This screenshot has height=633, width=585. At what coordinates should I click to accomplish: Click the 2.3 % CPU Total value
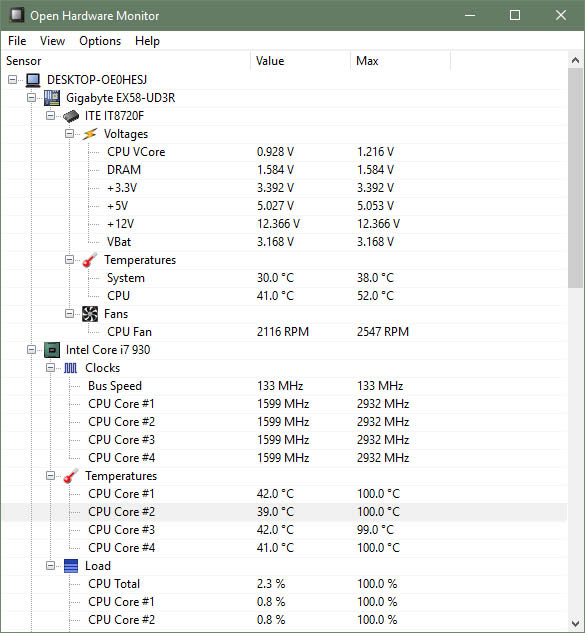tap(271, 584)
